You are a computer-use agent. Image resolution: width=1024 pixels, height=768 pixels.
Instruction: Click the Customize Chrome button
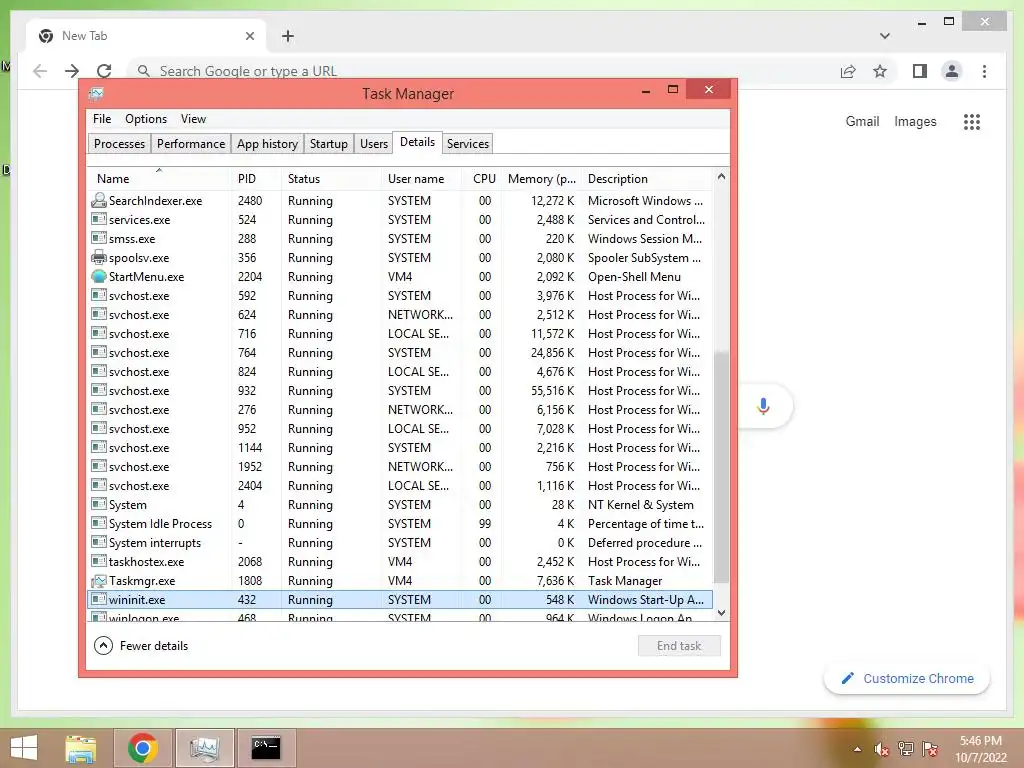tap(907, 679)
